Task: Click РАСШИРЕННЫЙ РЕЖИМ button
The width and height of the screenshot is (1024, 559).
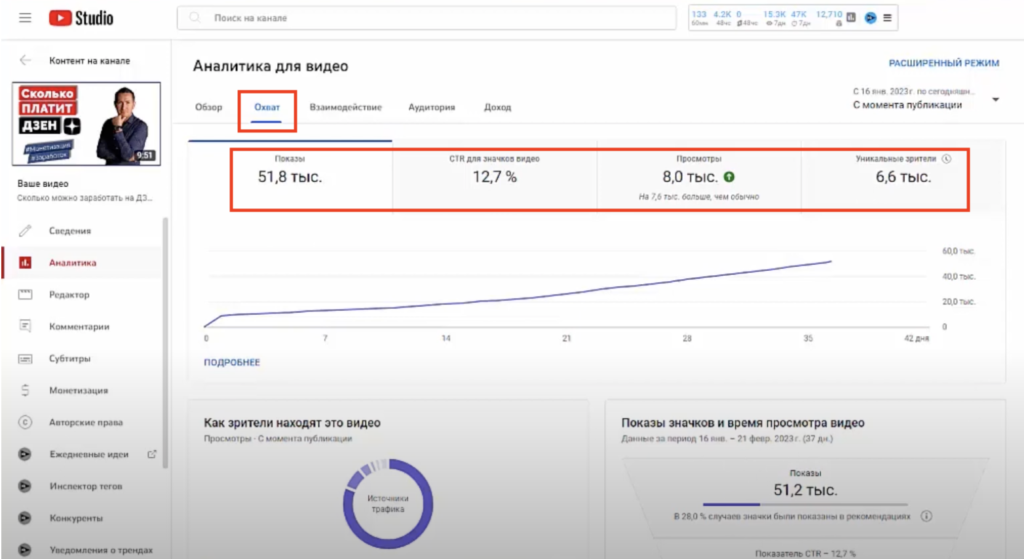Action: (943, 63)
